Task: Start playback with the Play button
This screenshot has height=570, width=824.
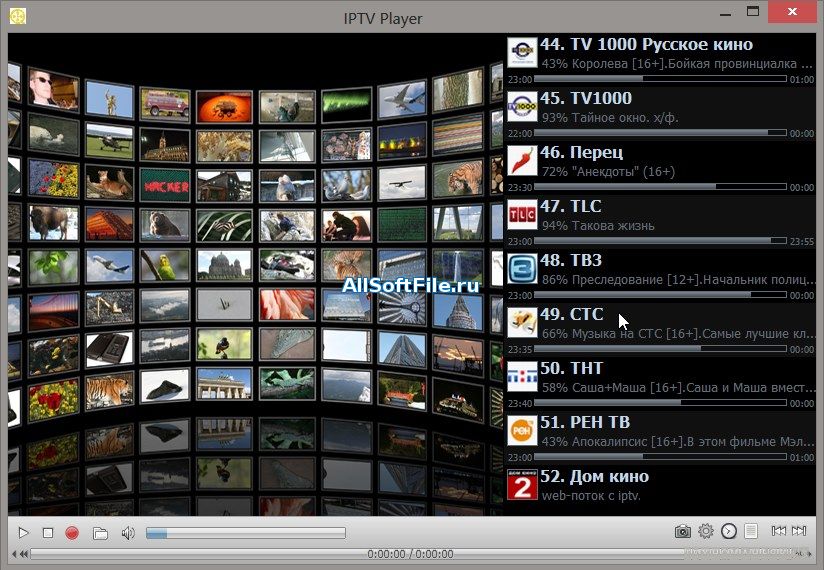Action: (23, 533)
